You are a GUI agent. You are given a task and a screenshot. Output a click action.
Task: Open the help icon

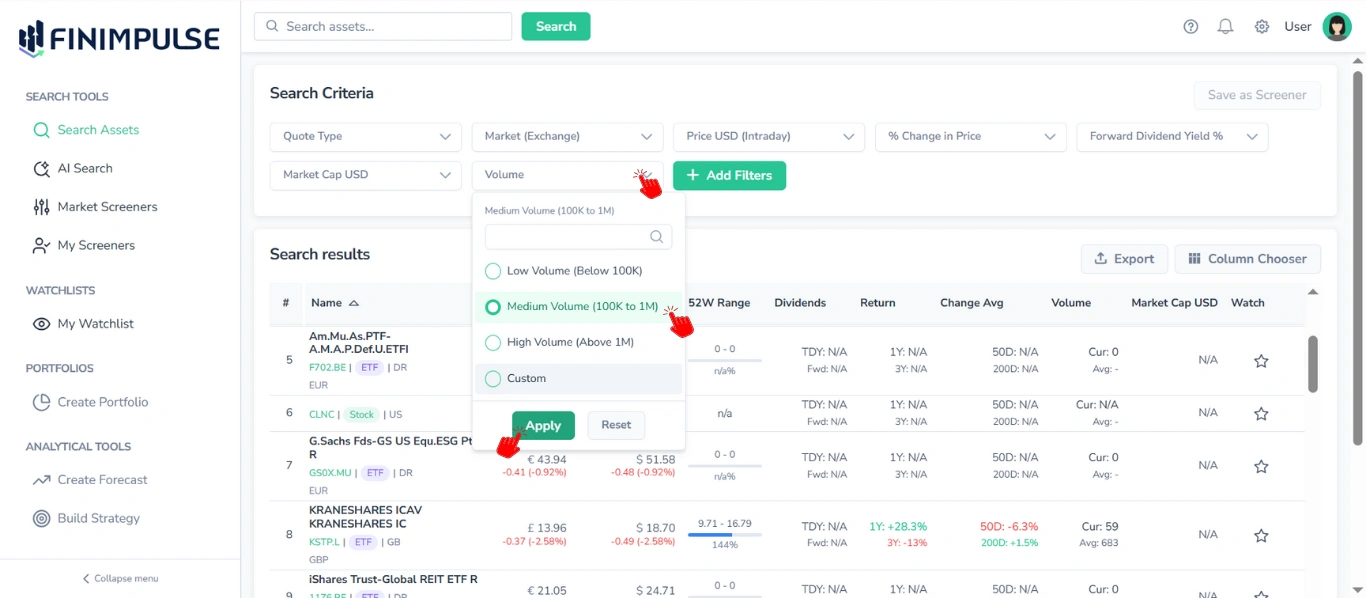point(1190,26)
